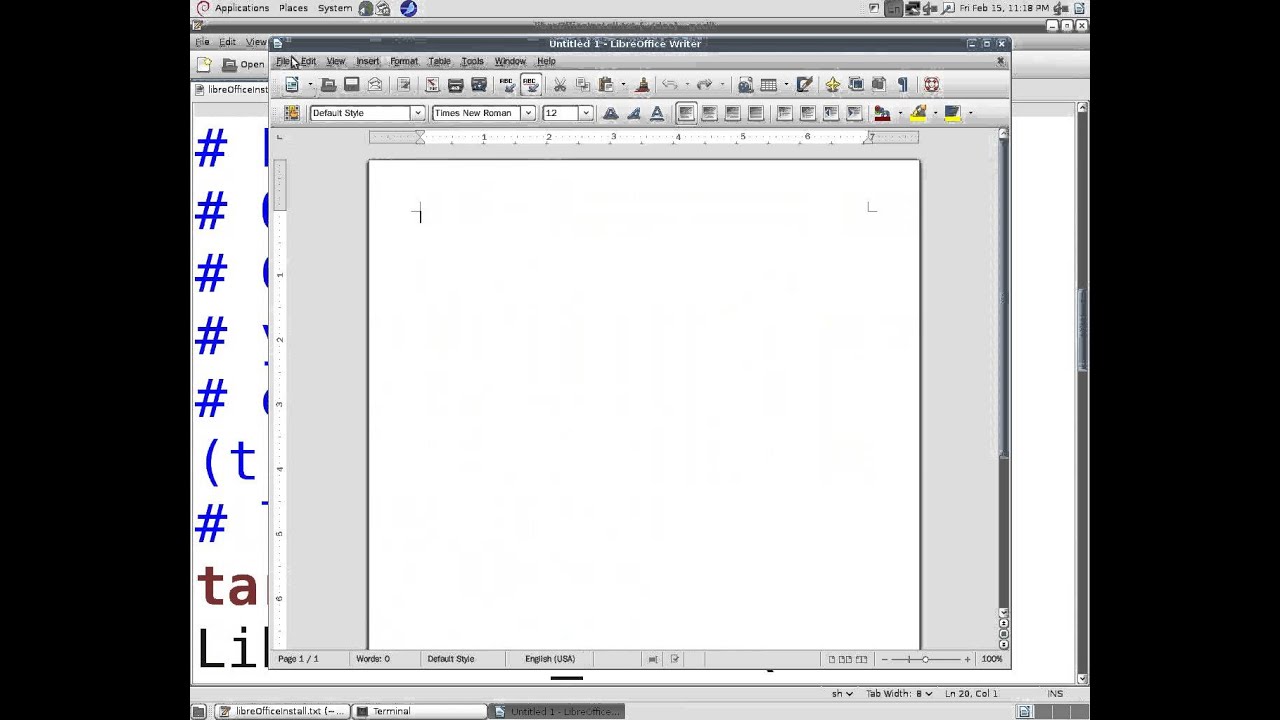This screenshot has width=1280, height=720.
Task: Click libreOfficeInstall.txt taskbar button
Action: click(283, 711)
